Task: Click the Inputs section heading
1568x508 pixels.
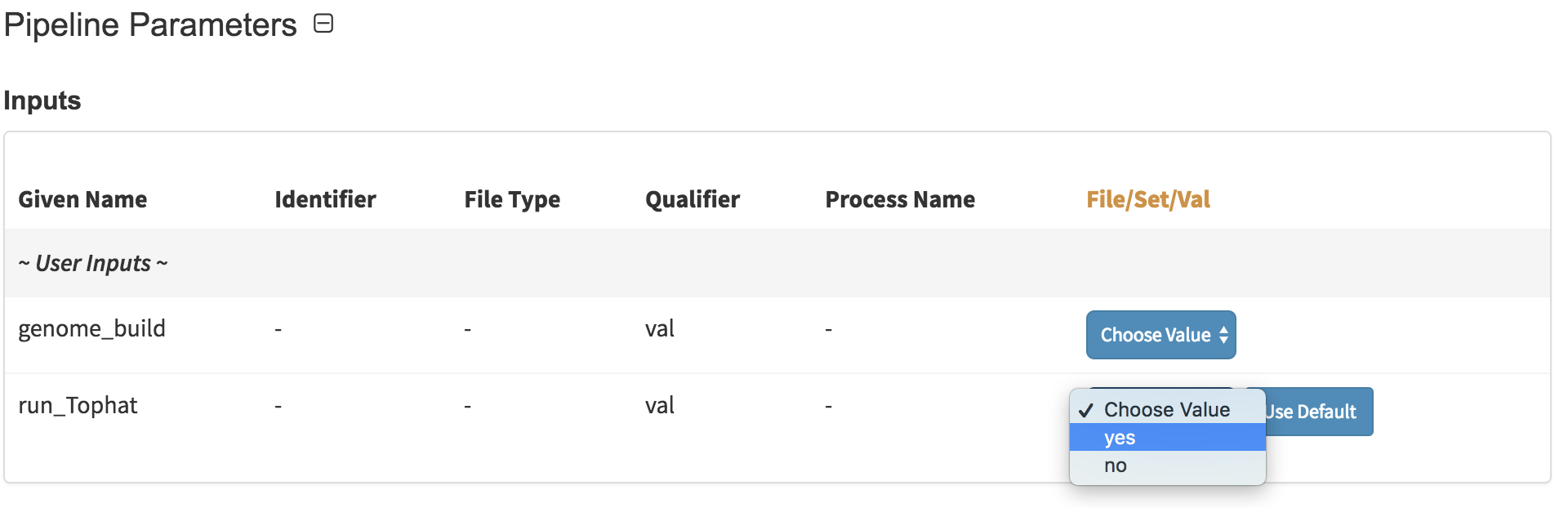Action: point(42,100)
